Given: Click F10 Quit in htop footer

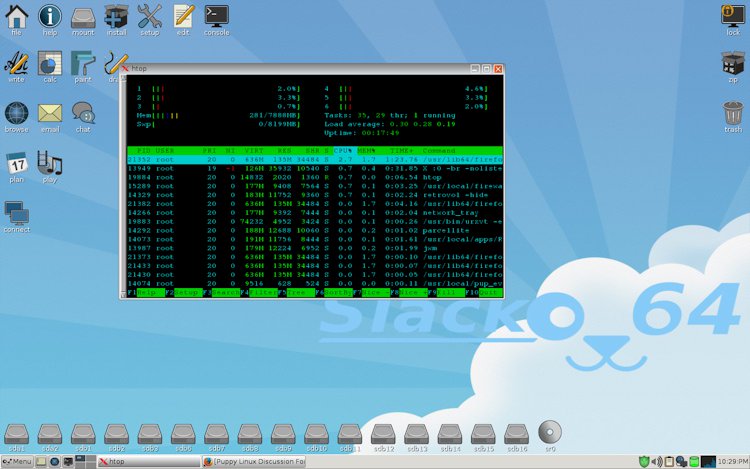Looking at the screenshot, I should (x=484, y=293).
